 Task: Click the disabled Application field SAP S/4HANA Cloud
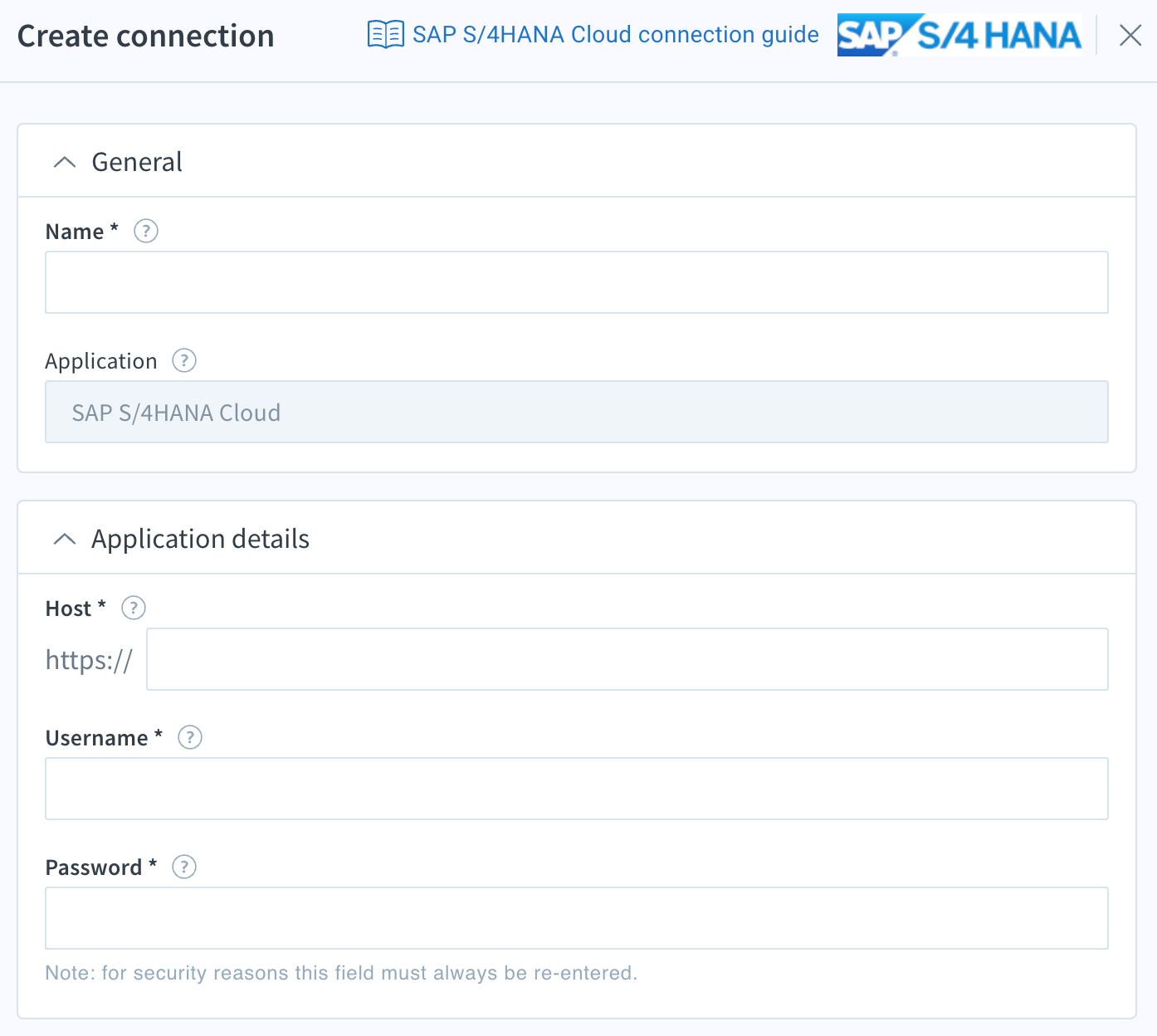pos(577,412)
